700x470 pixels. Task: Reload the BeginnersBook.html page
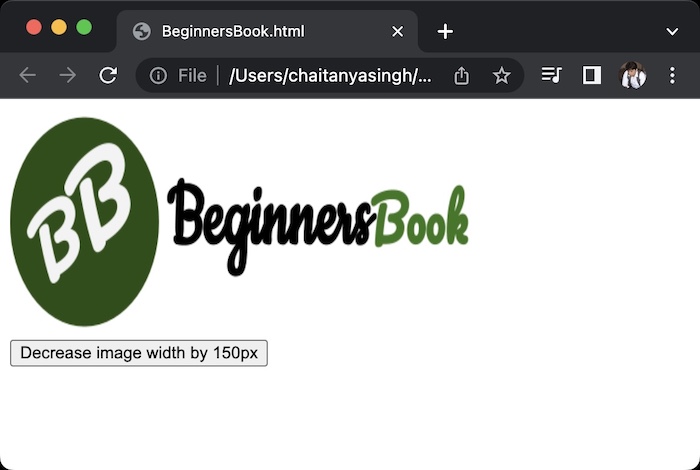[x=108, y=75]
